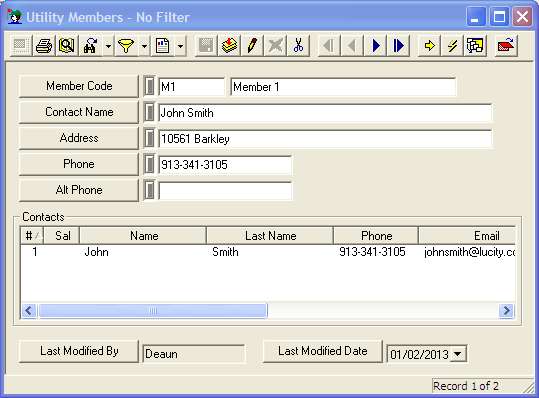Click the Sal column header
Screen dimensions: 539x398
[62, 235]
